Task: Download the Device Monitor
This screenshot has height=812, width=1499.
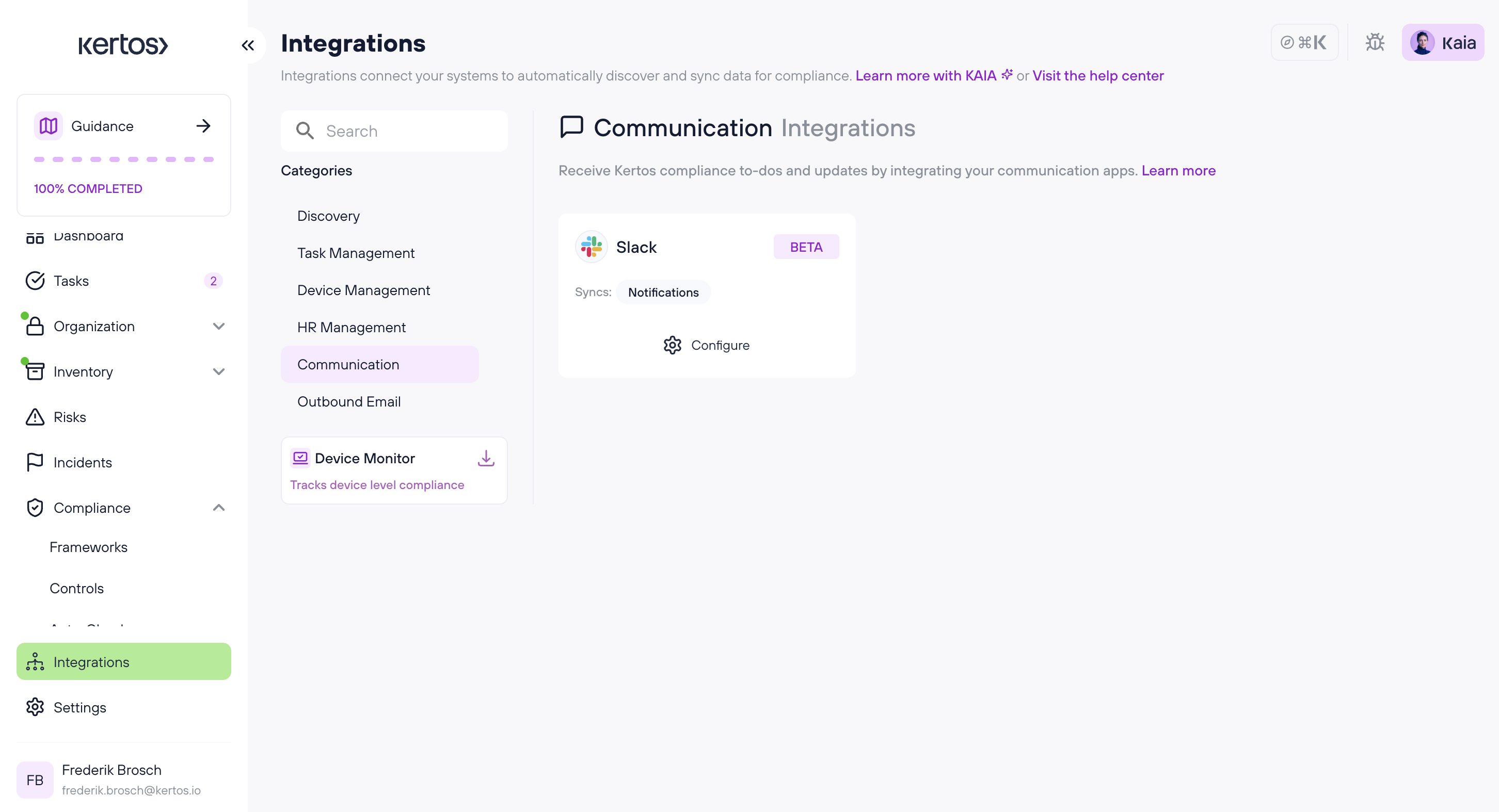Action: point(486,458)
